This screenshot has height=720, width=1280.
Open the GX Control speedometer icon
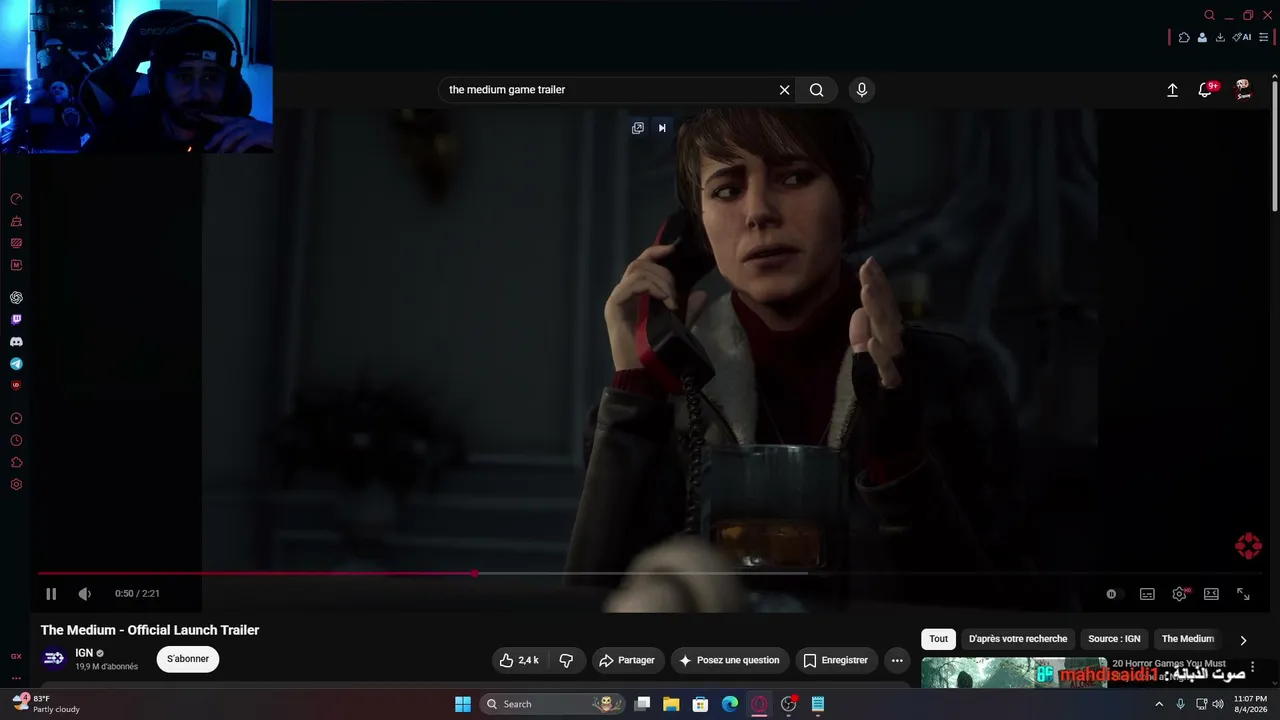[x=16, y=199]
